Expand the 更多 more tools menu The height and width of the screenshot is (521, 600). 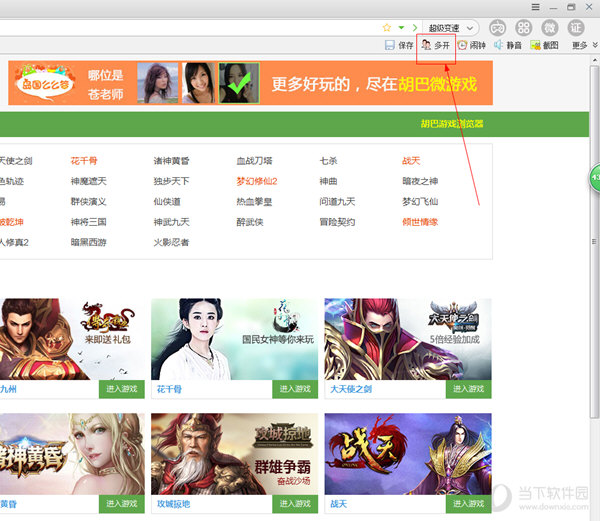584,46
